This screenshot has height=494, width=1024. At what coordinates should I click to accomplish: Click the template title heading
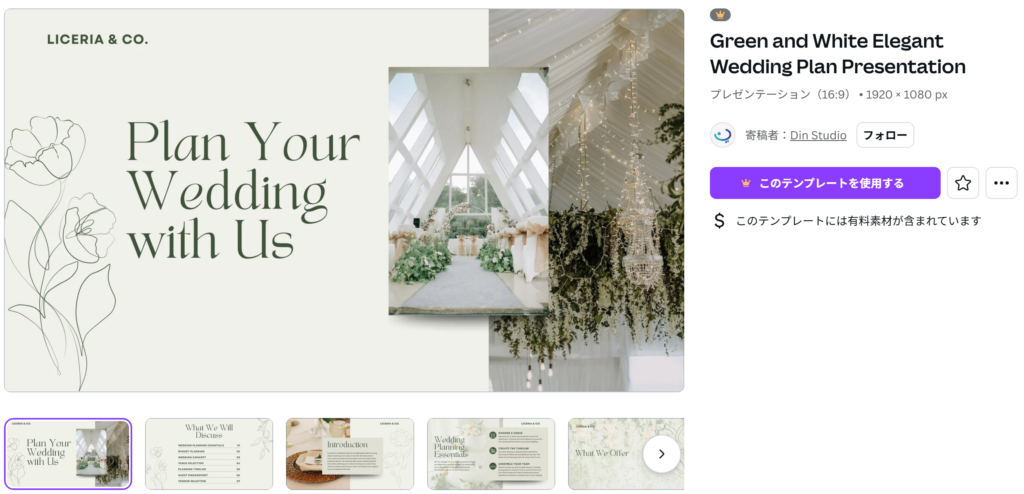tap(837, 54)
